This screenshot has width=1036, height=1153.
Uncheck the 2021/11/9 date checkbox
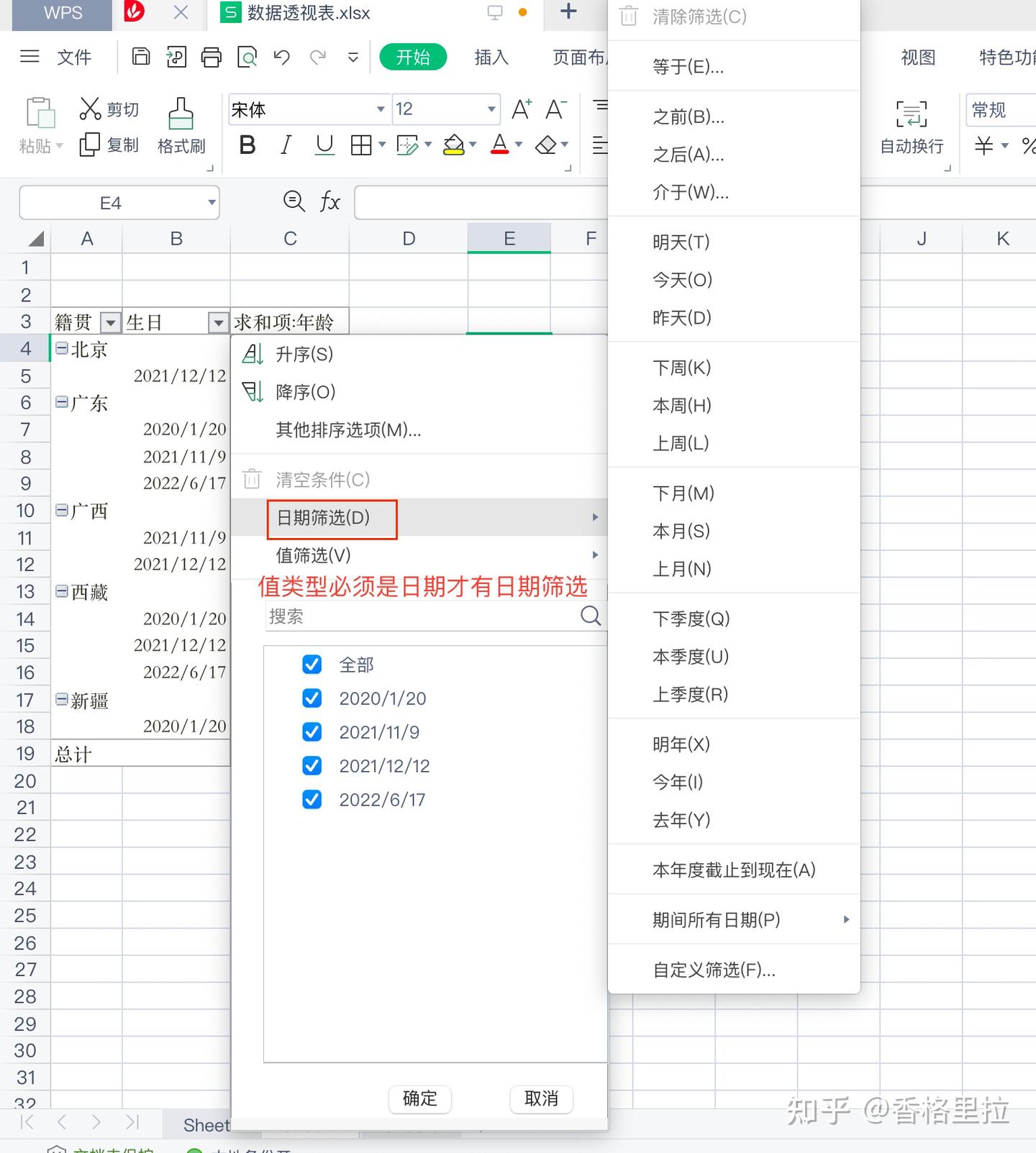(312, 732)
